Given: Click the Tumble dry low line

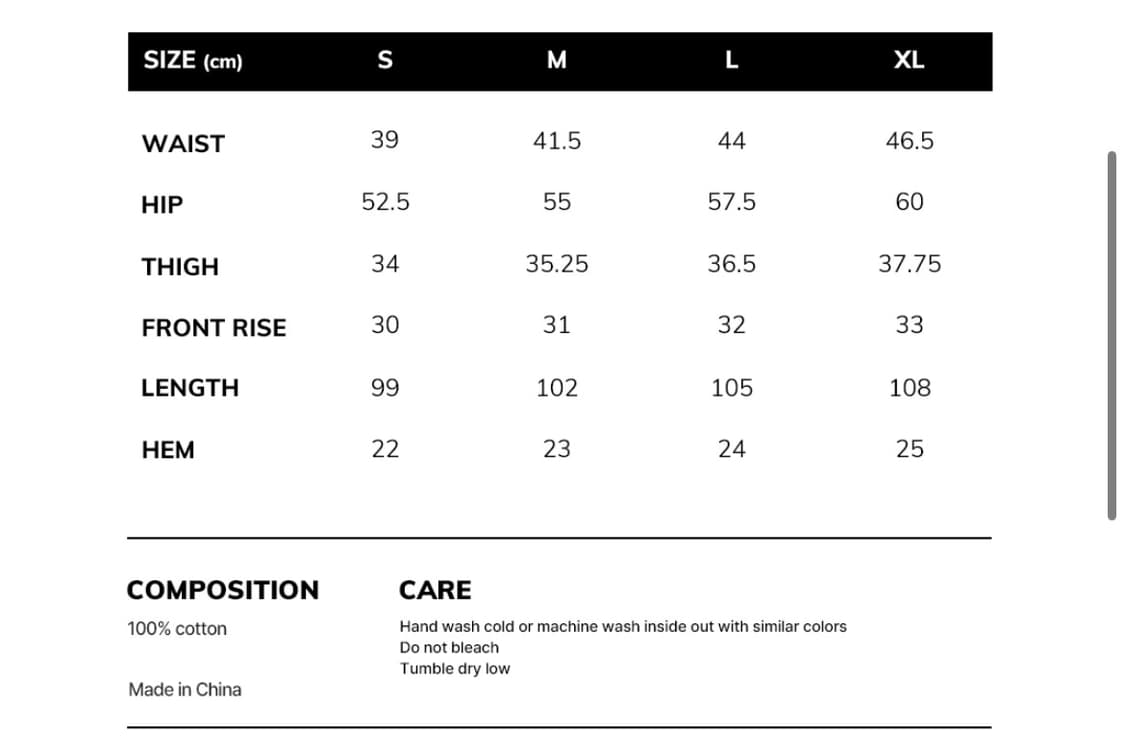Looking at the screenshot, I should click(x=455, y=669).
